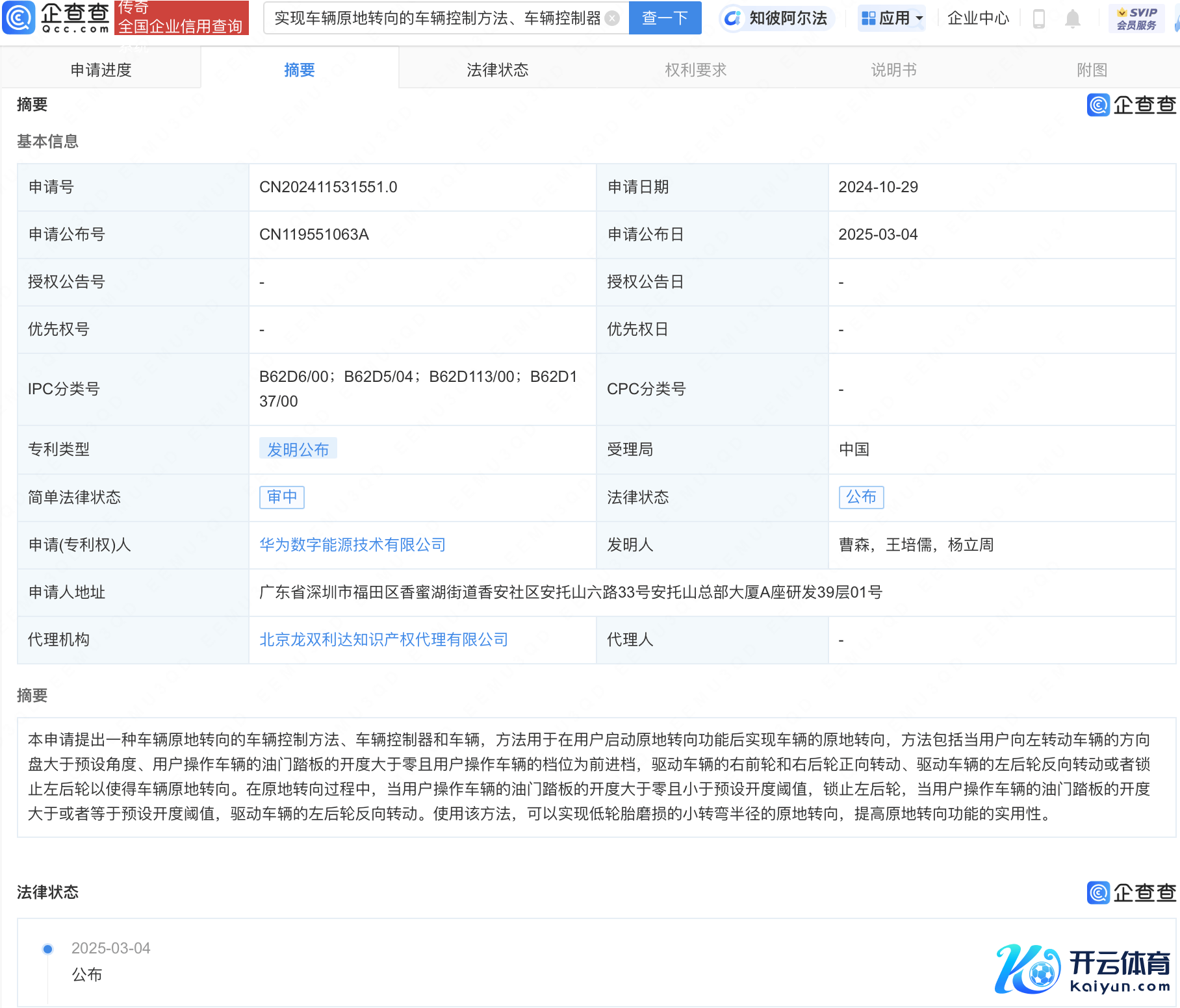Click the Qcc logo in header
Image resolution: width=1180 pixels, height=1008 pixels.
coord(56,18)
